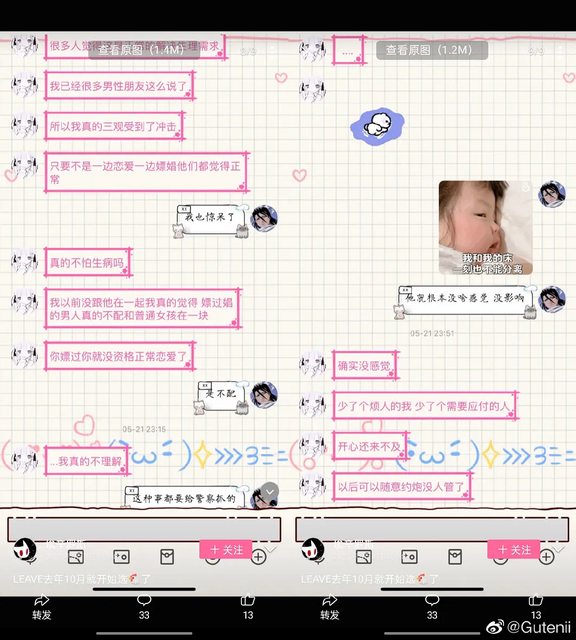The image size is (576, 640).
Task: Focus the message input field in left chat
Action: click(x=144, y=529)
